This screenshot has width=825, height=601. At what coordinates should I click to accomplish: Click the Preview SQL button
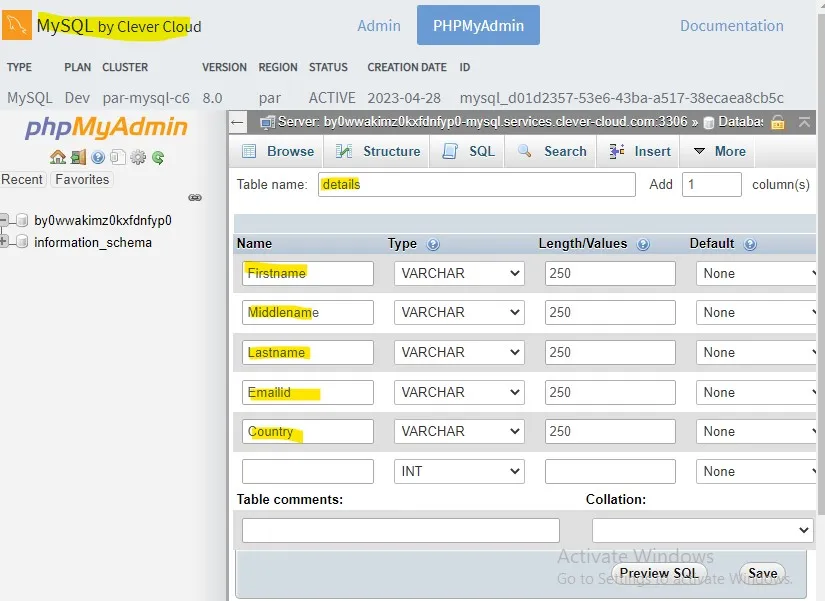point(659,573)
